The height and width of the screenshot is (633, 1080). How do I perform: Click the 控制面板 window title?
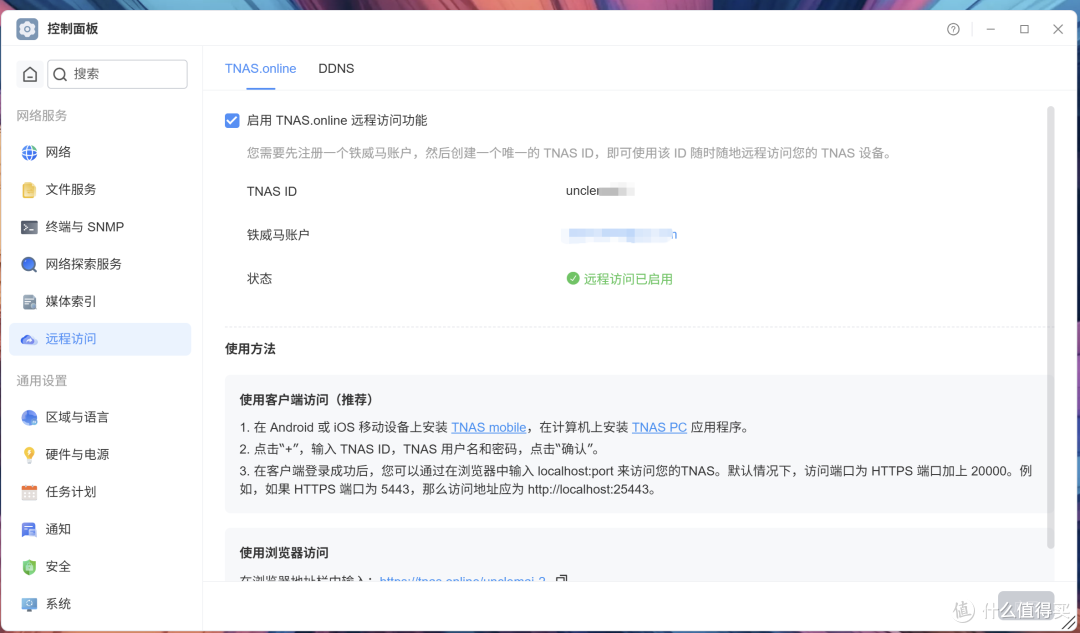[x=72, y=29]
